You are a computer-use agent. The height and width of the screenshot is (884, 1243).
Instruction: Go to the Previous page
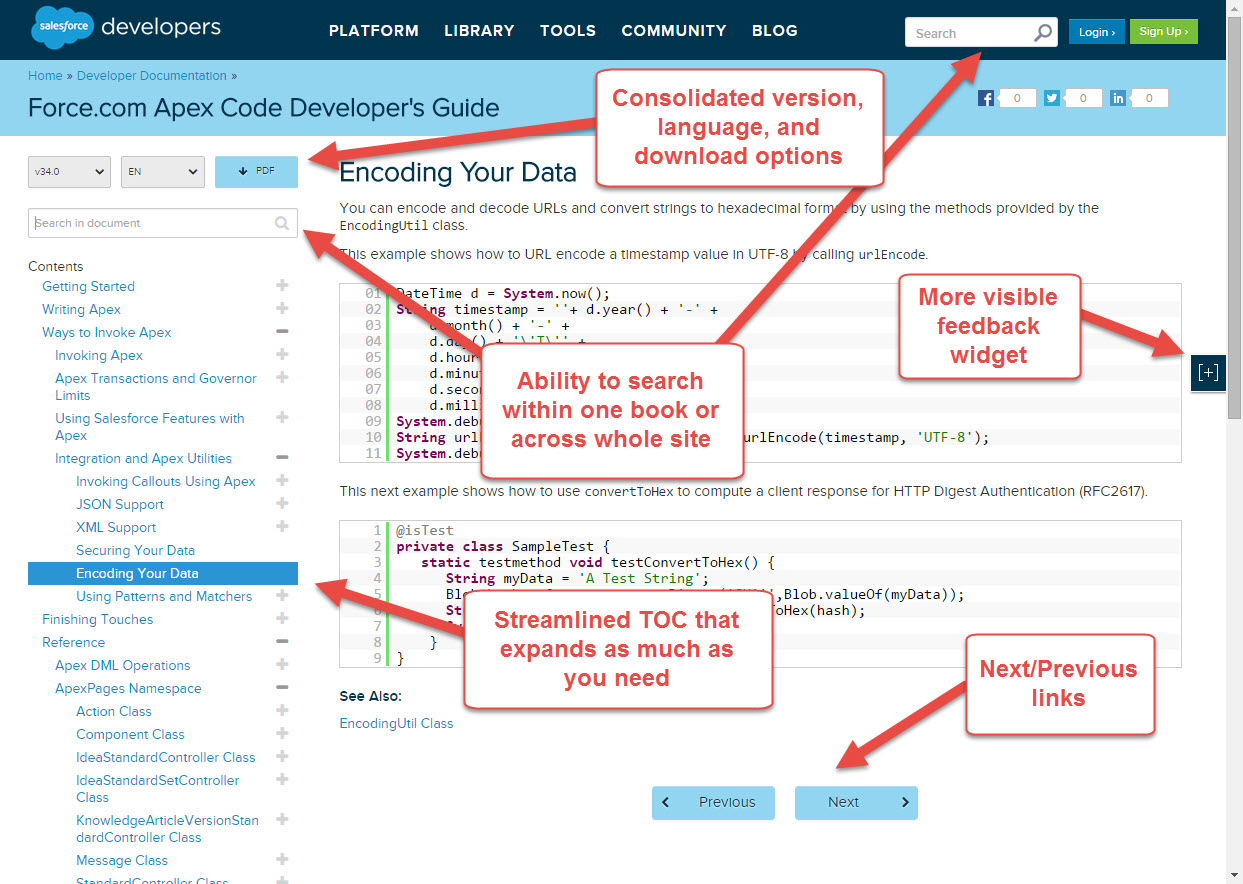[713, 802]
